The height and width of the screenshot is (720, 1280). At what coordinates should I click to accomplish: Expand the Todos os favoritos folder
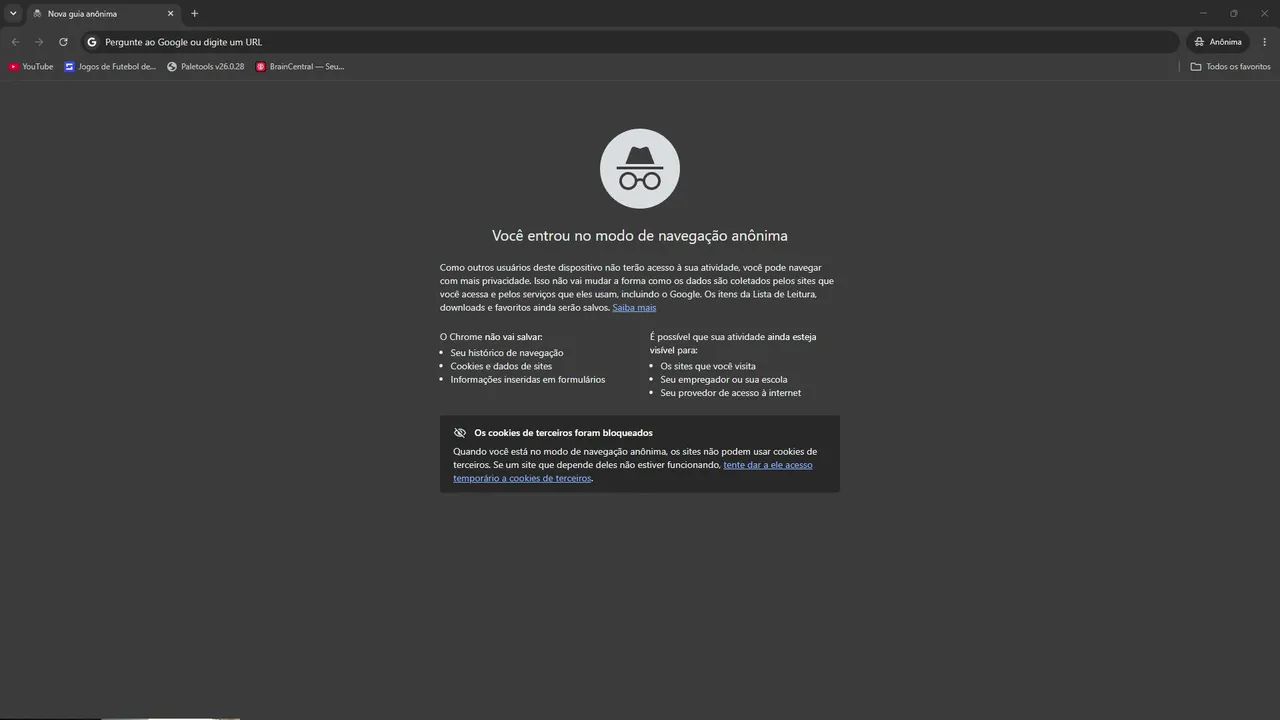point(1230,67)
